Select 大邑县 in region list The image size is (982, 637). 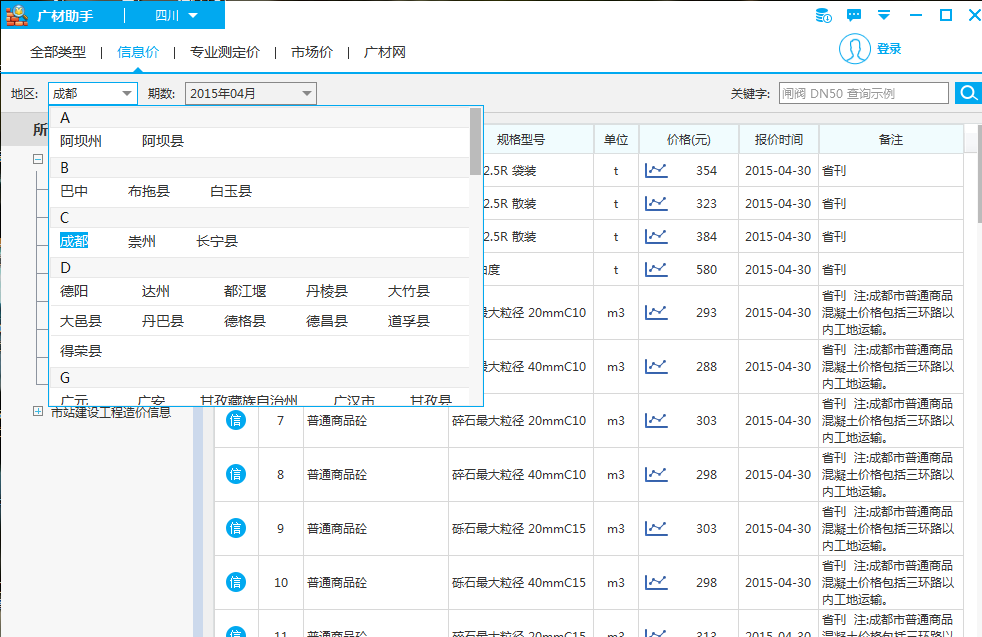pyautogui.click(x=81, y=321)
